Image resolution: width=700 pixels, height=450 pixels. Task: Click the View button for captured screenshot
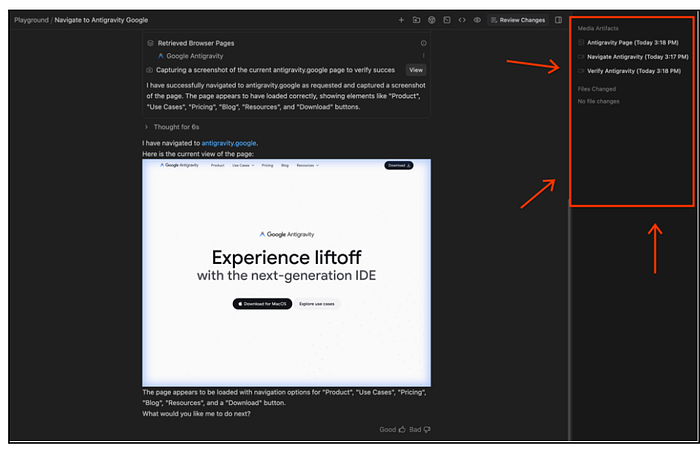[416, 70]
